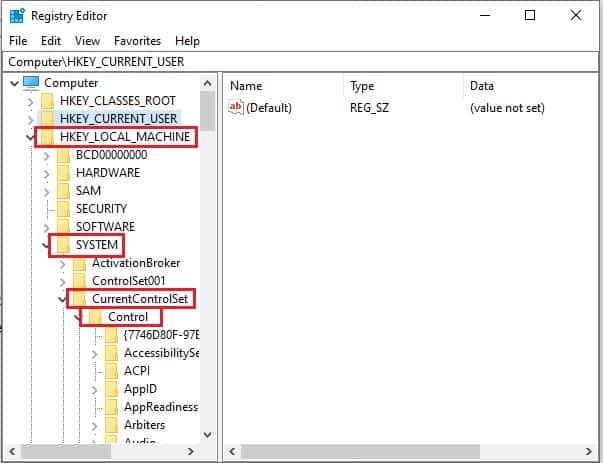Select the HKEY_CLASSES_ROOT folder icon

pyautogui.click(x=47, y=101)
